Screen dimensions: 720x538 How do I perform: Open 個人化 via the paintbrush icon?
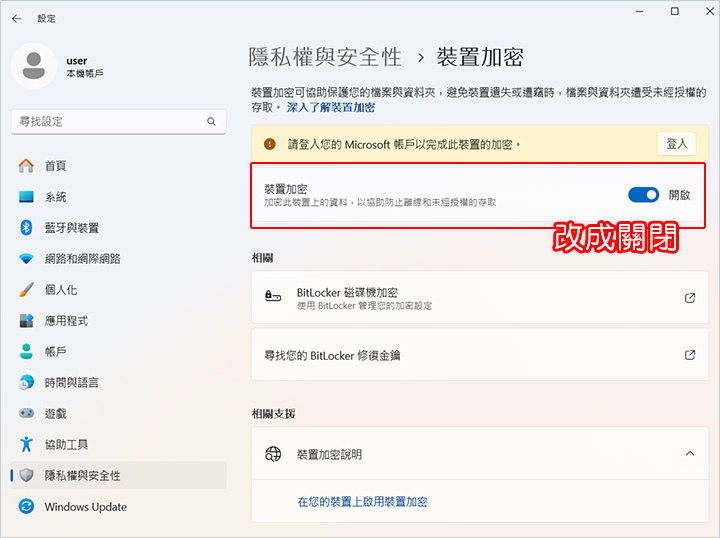[x=26, y=290]
